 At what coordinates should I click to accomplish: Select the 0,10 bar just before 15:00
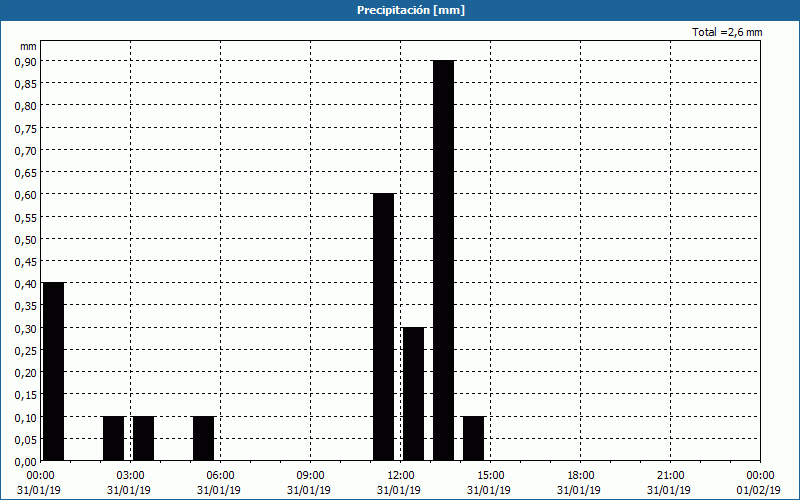[x=473, y=438]
